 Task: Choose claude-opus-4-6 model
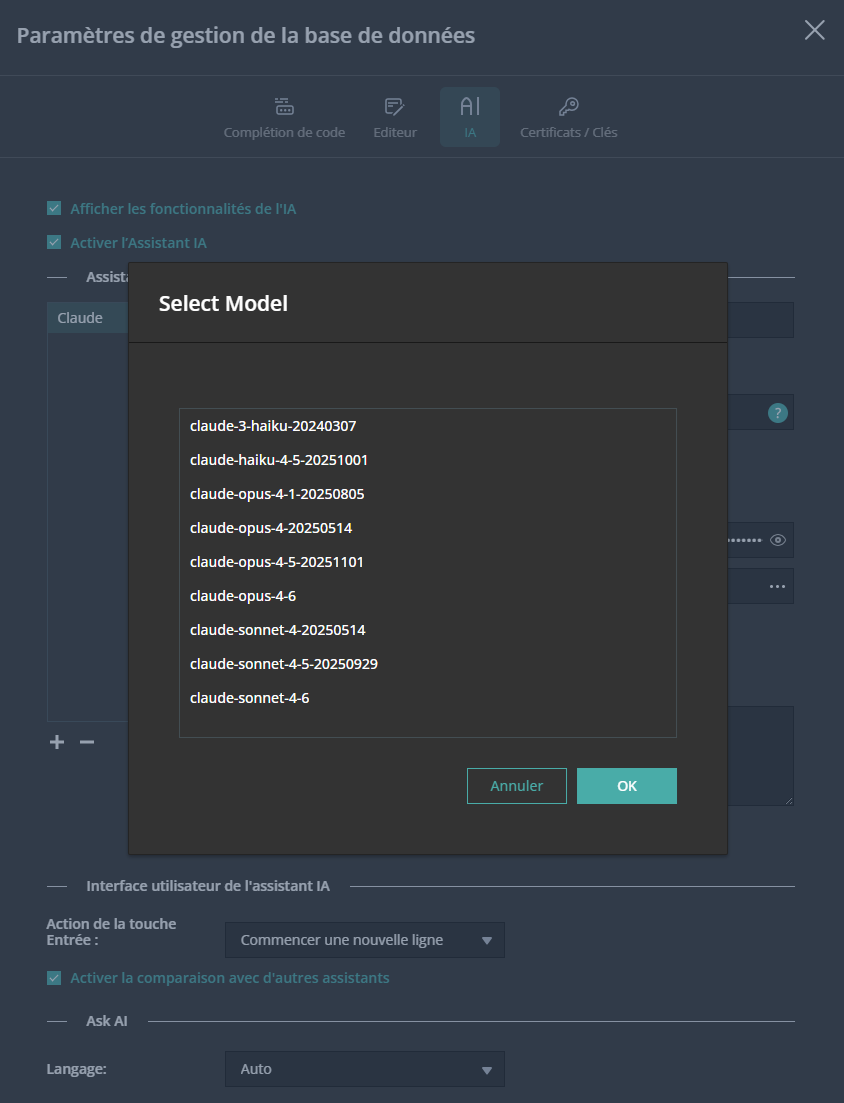428,596
